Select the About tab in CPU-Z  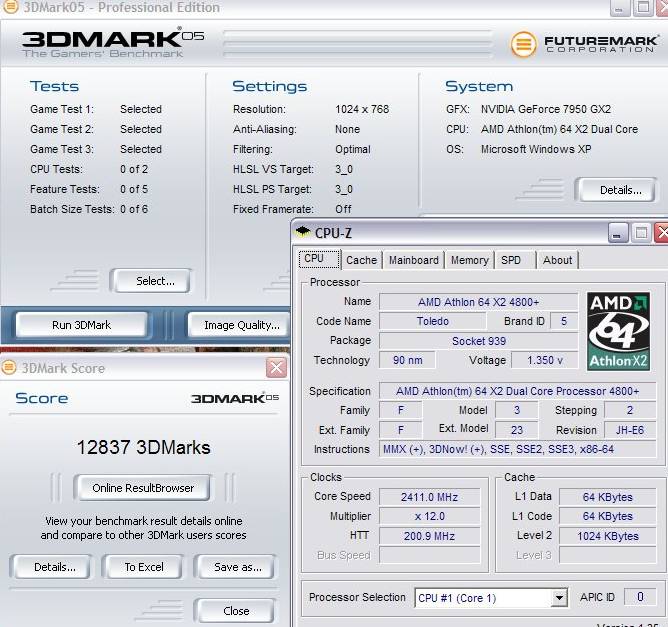point(557,260)
